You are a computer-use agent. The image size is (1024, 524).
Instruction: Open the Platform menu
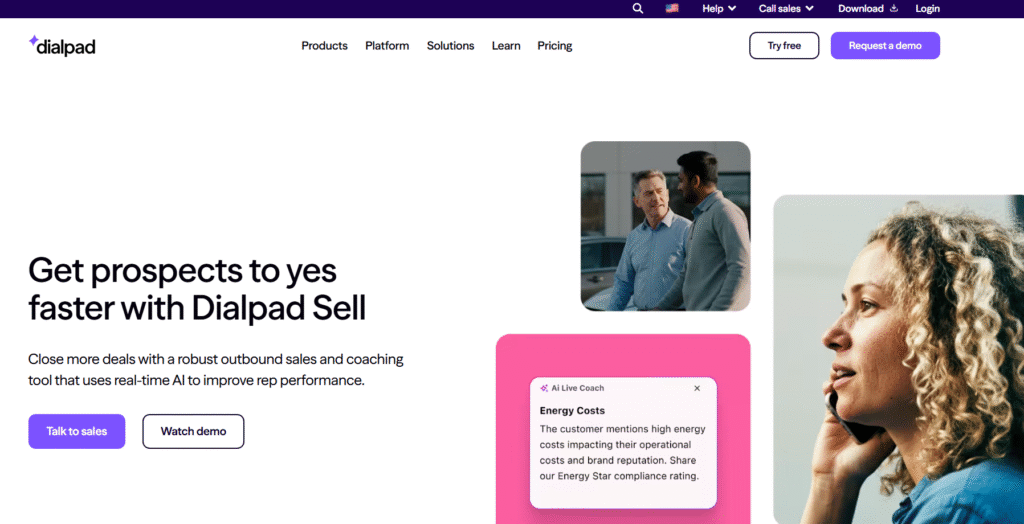point(387,46)
